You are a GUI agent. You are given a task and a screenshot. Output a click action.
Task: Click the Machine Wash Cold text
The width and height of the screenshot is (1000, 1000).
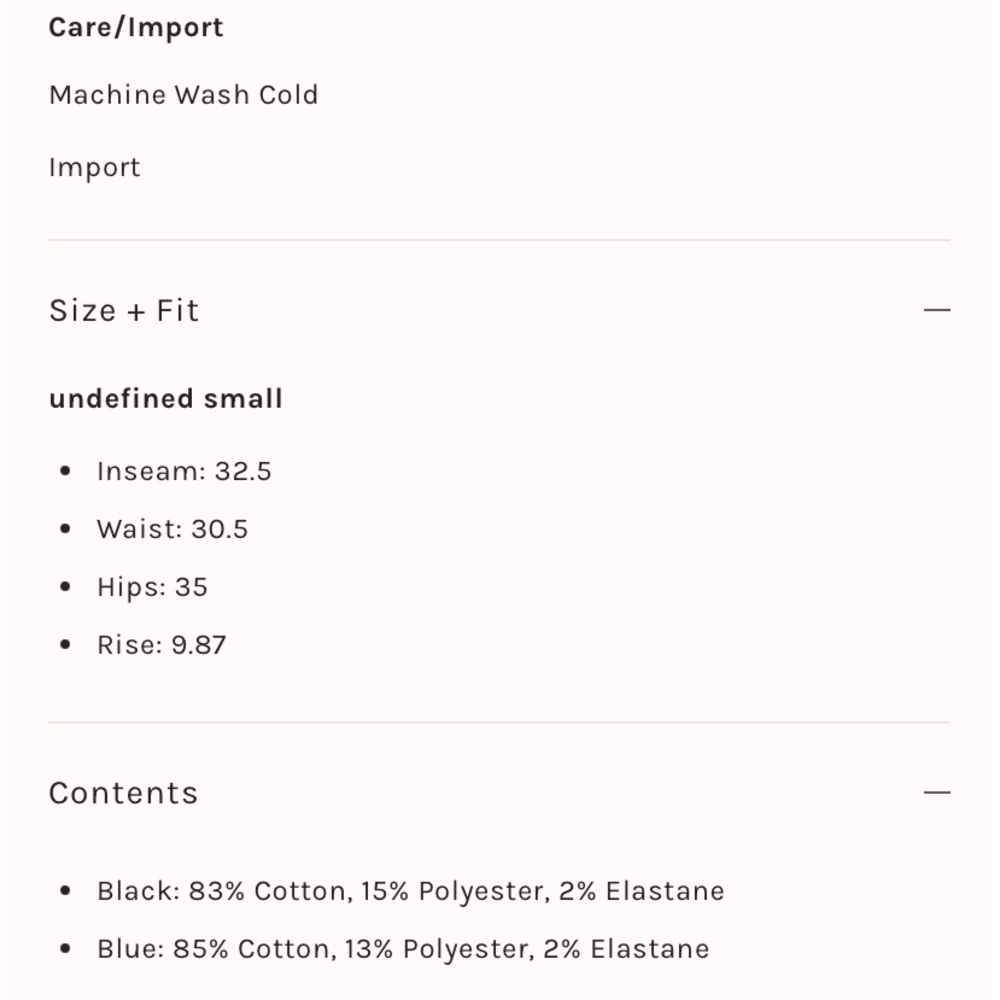tap(184, 95)
